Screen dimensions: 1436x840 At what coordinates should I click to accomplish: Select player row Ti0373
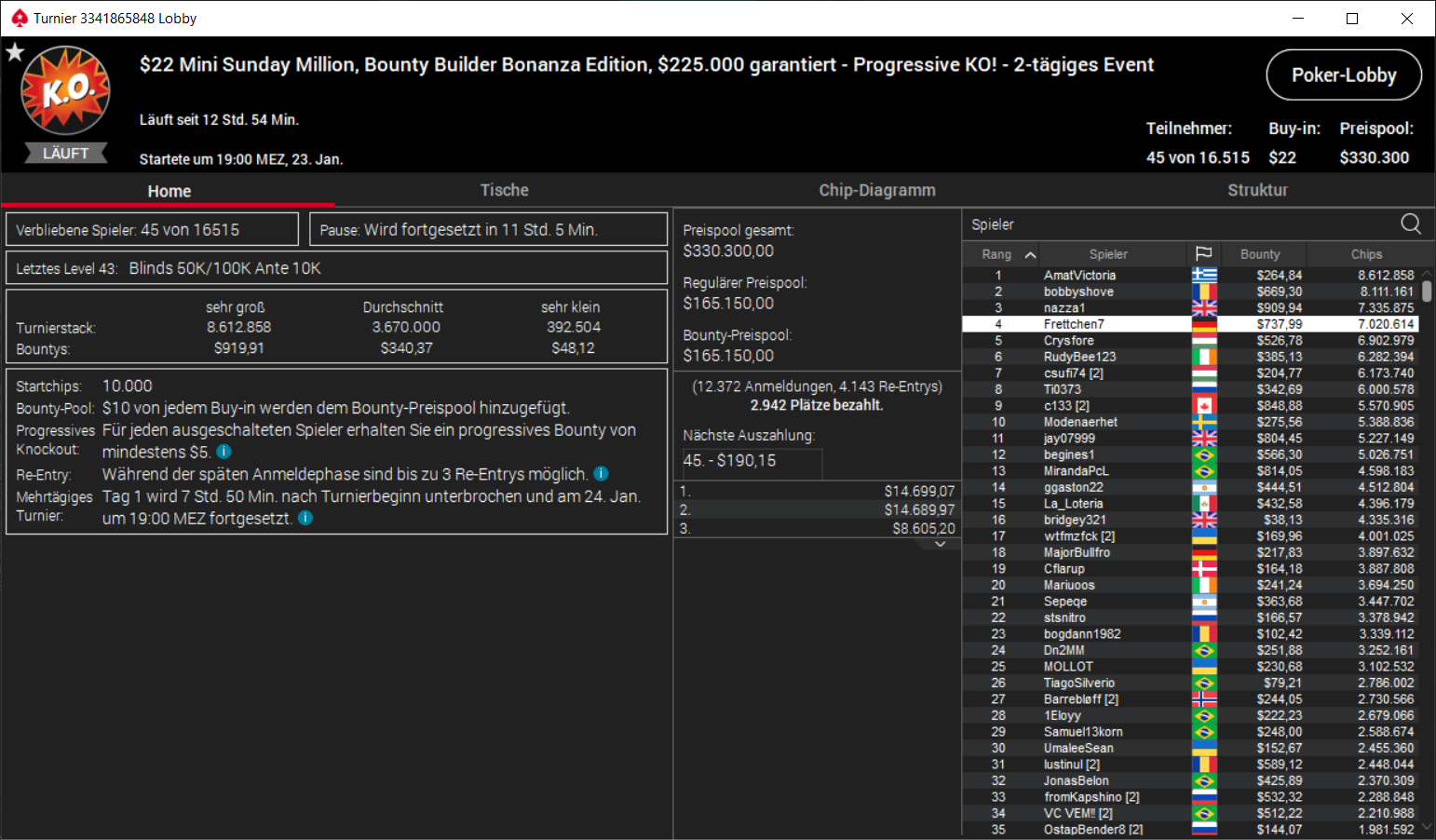click(x=1190, y=389)
